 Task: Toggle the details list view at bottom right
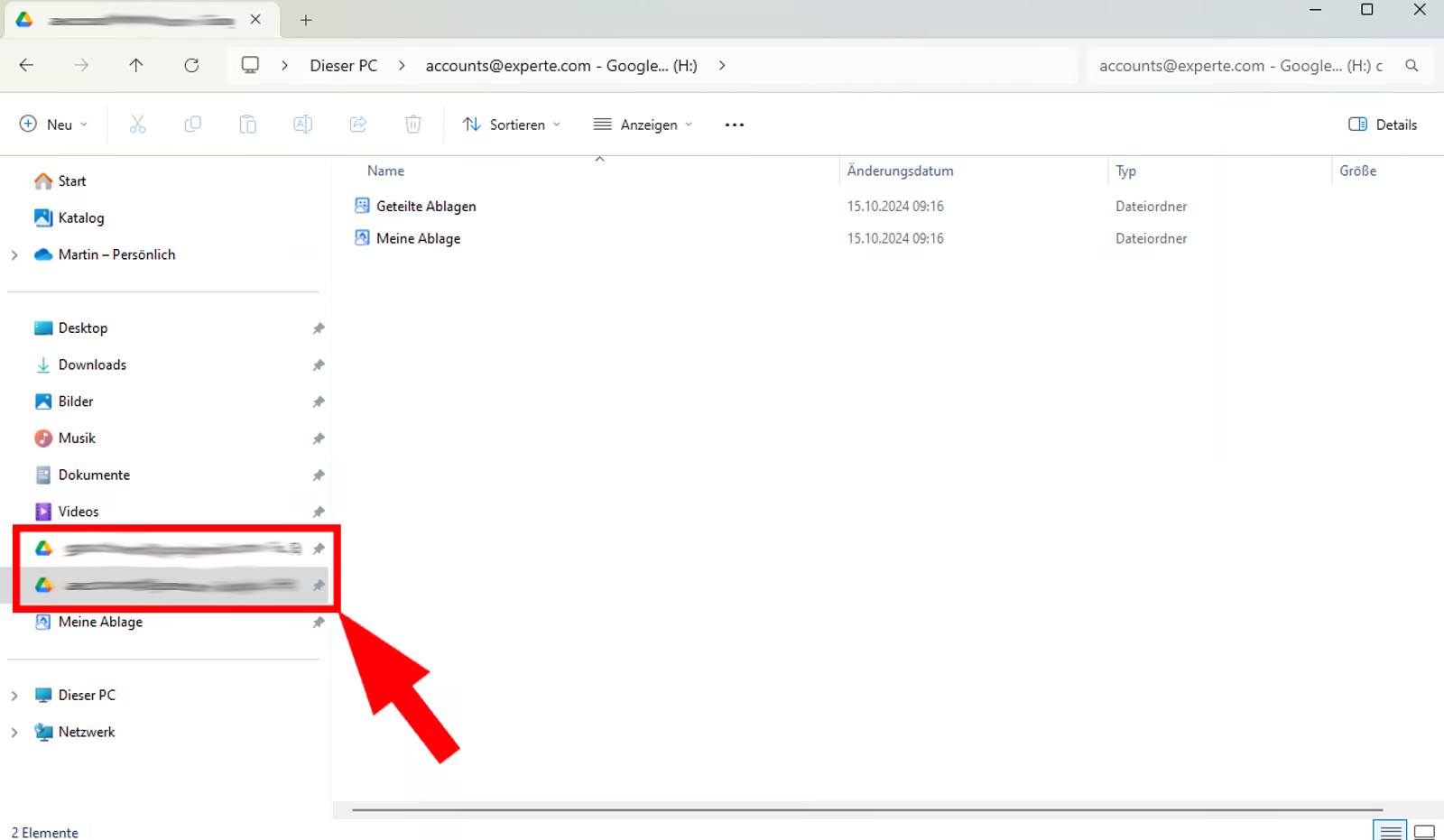click(x=1389, y=830)
